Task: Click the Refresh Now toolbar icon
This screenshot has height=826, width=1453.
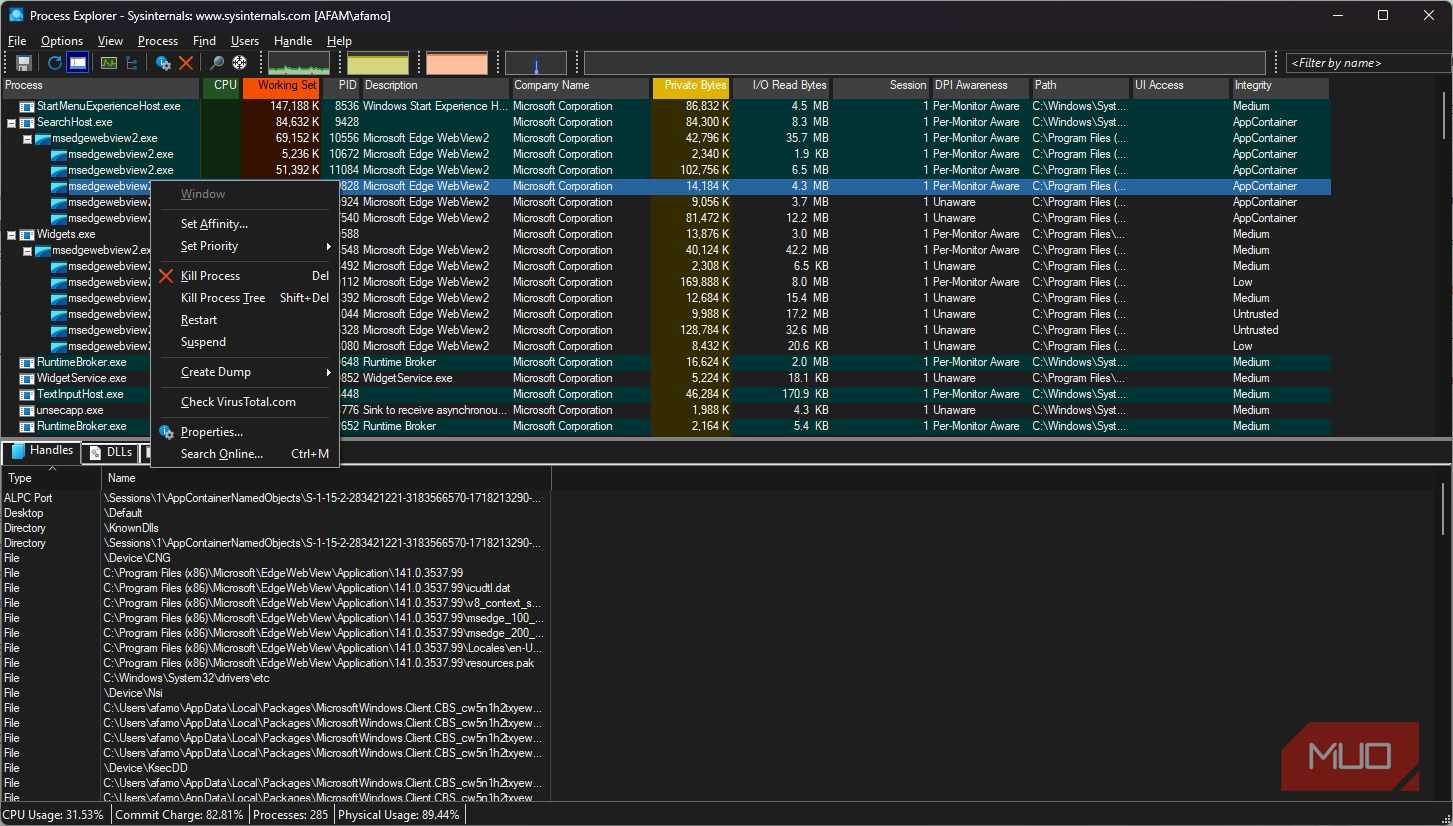Action: pos(55,63)
